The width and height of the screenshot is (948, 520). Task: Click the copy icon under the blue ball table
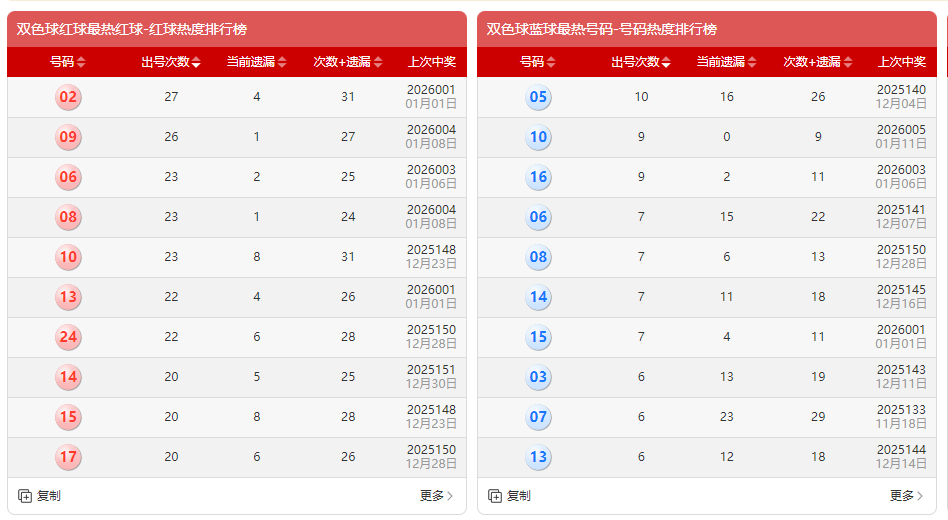[x=495, y=496]
